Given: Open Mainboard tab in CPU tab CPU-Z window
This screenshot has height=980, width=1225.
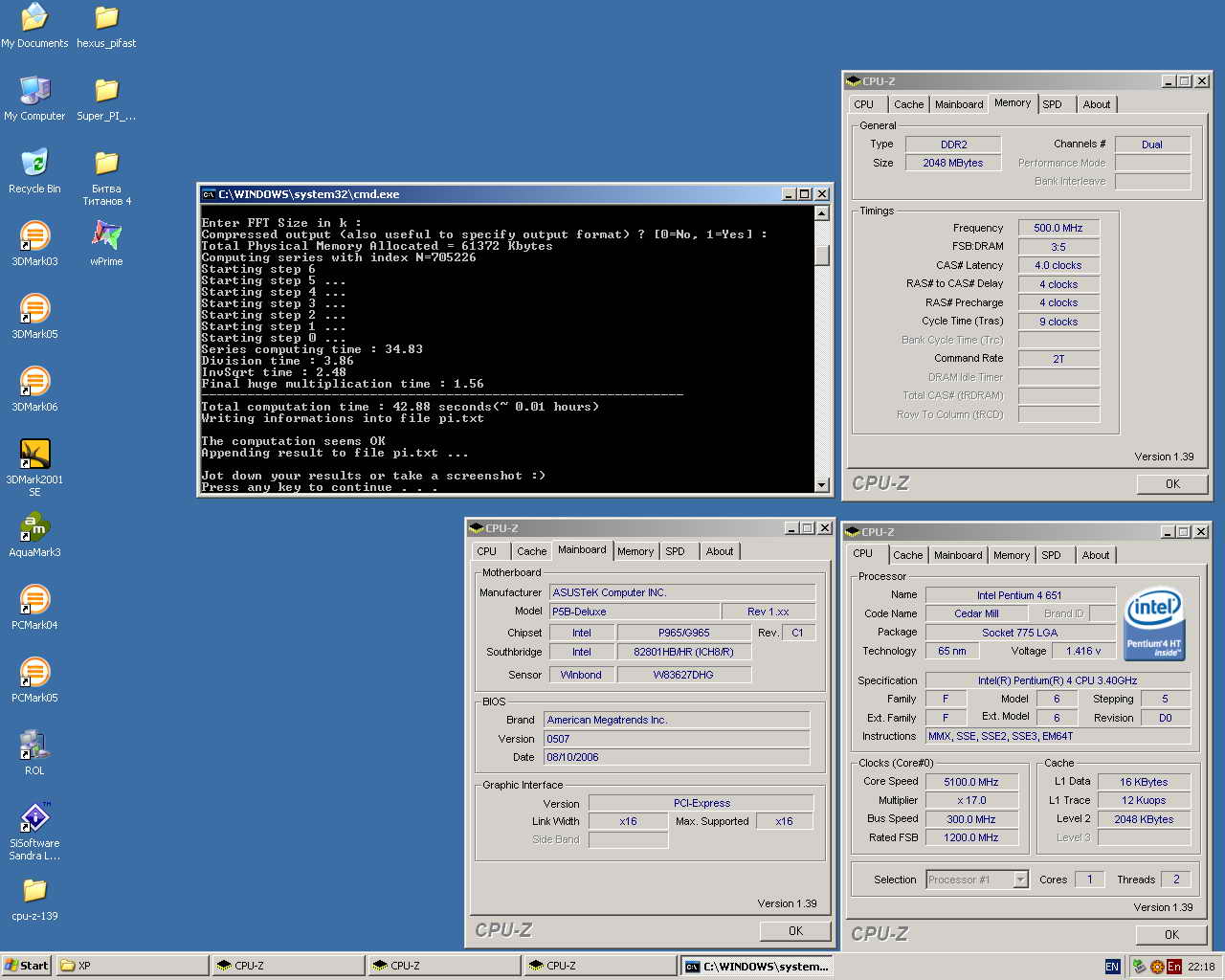Looking at the screenshot, I should [x=958, y=555].
